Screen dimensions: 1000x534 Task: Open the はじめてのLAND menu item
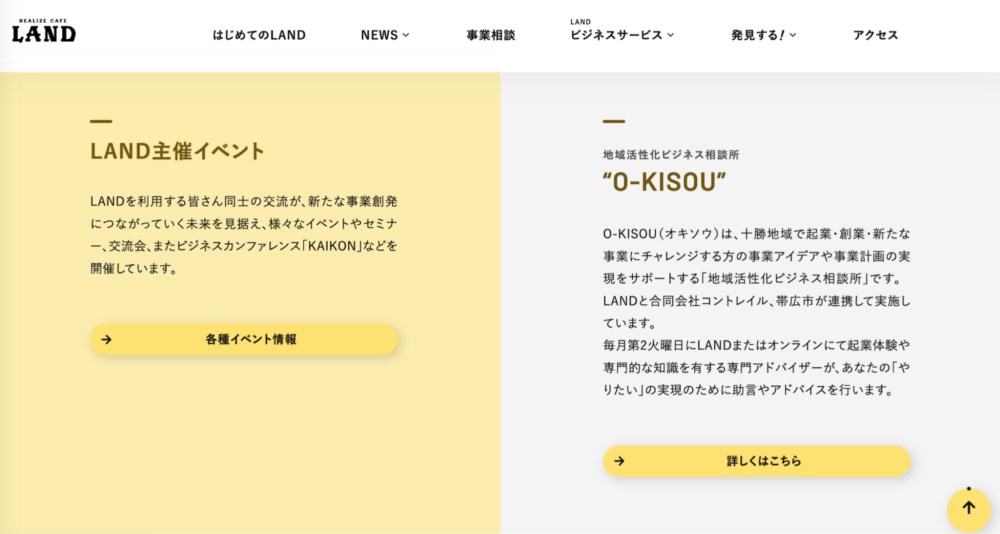click(x=259, y=35)
